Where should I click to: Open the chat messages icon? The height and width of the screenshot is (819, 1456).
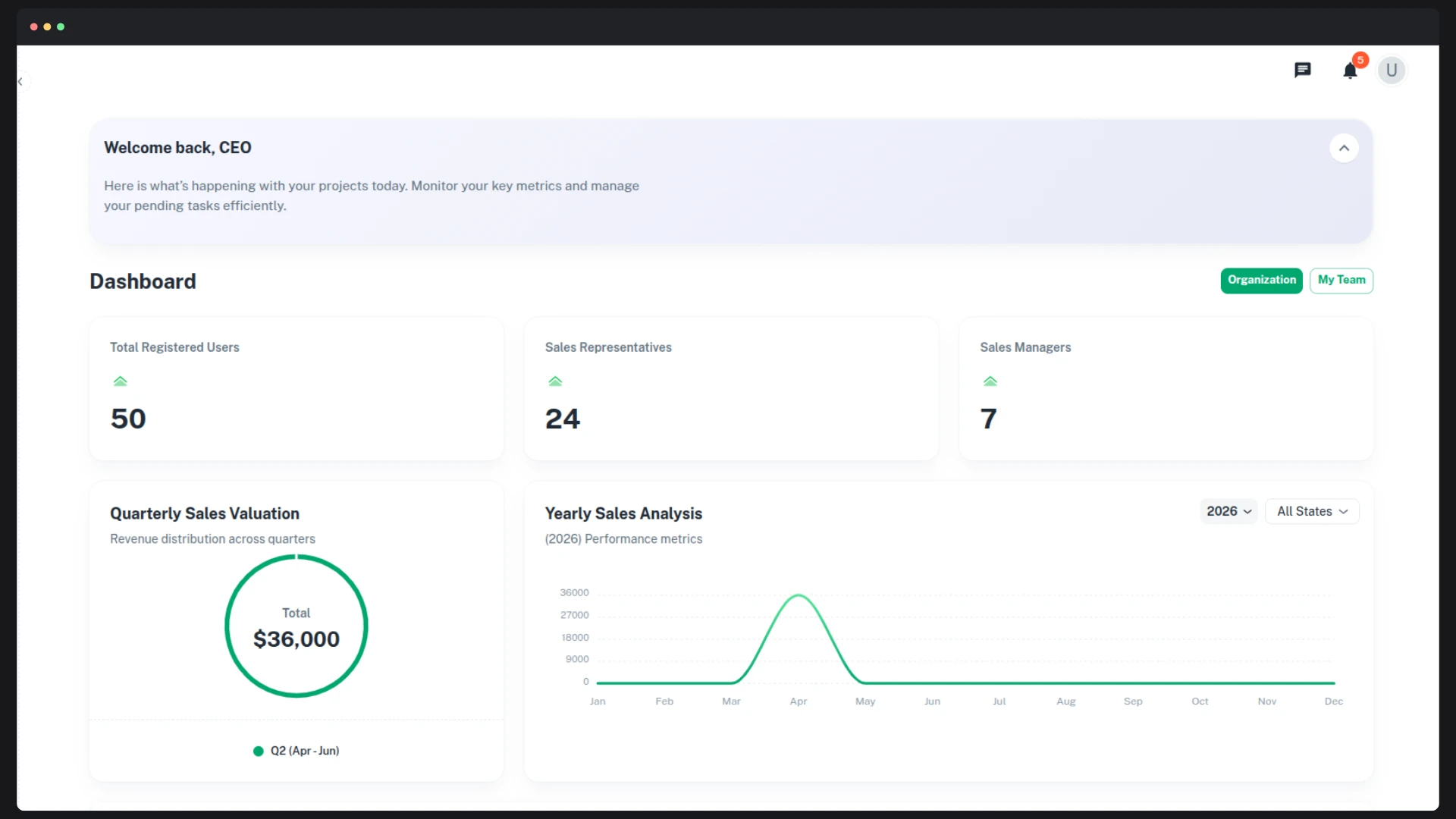click(x=1302, y=70)
